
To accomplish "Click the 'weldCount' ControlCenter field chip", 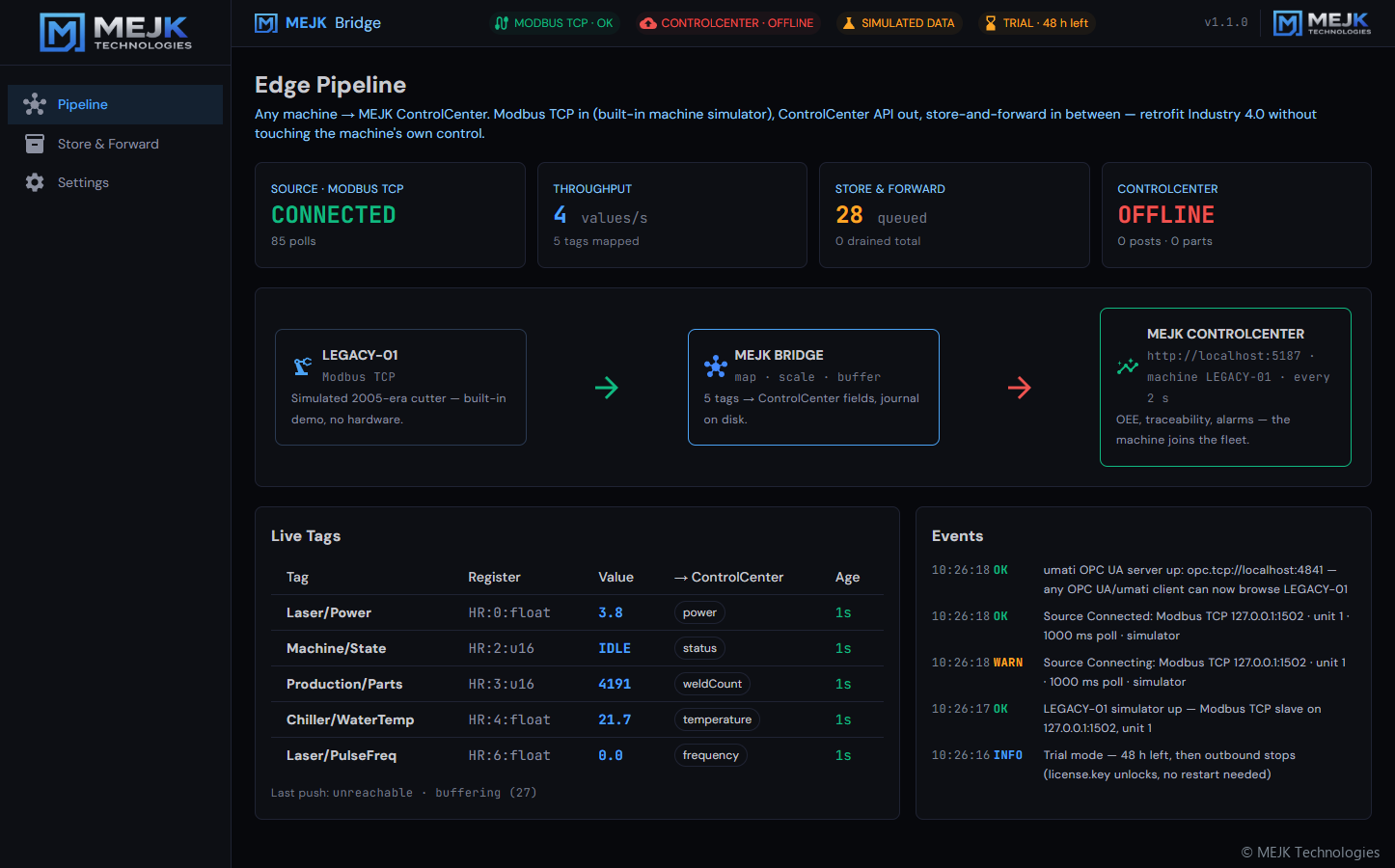I will (x=712, y=684).
